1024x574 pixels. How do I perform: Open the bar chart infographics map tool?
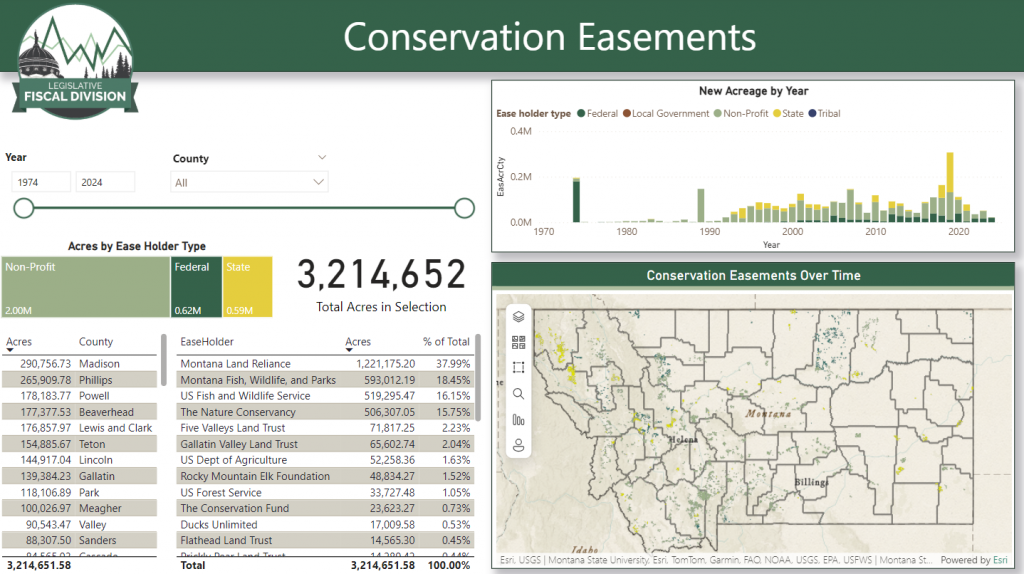coord(518,420)
